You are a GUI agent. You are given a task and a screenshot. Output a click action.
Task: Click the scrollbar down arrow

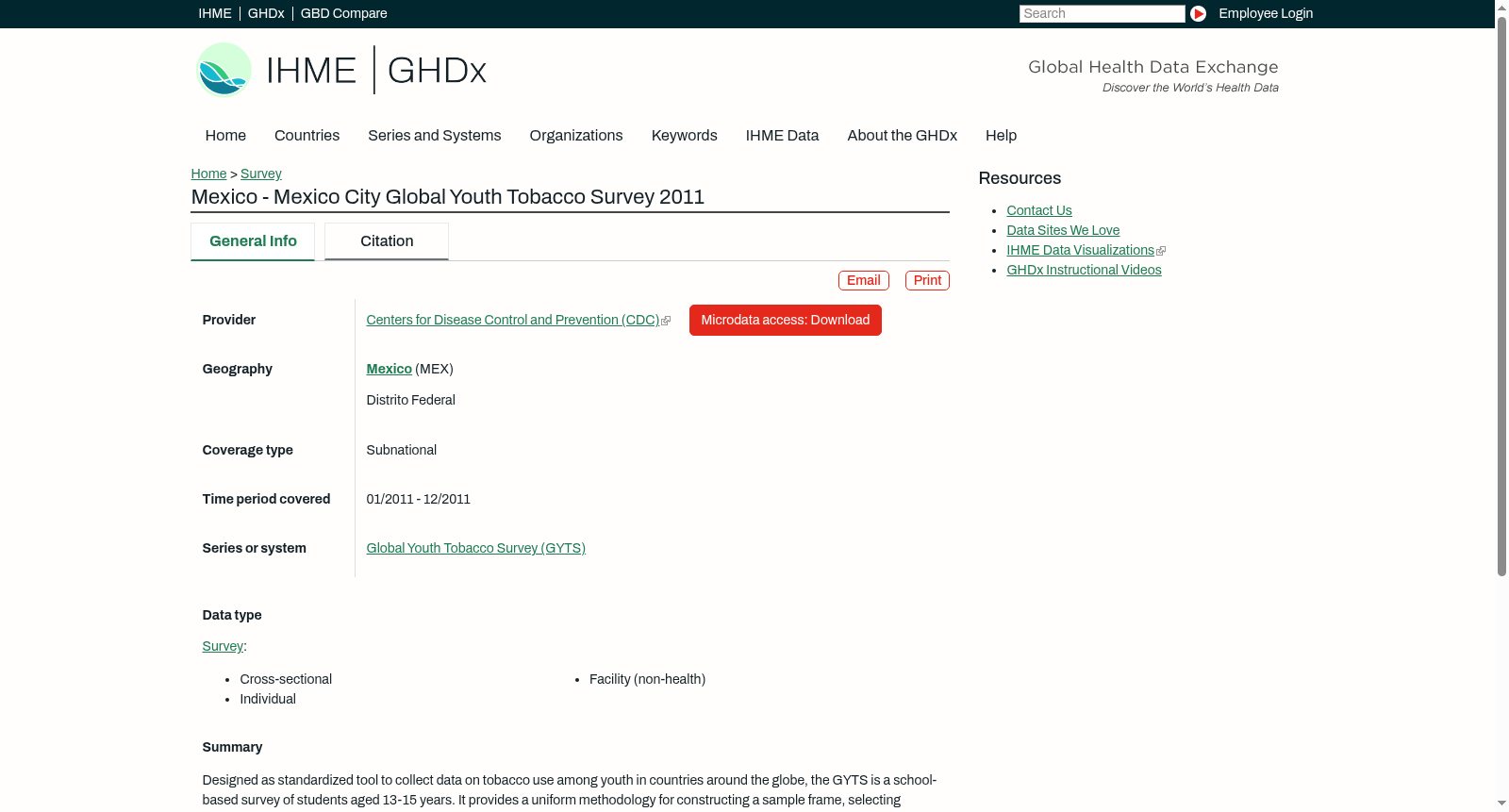[1501, 804]
